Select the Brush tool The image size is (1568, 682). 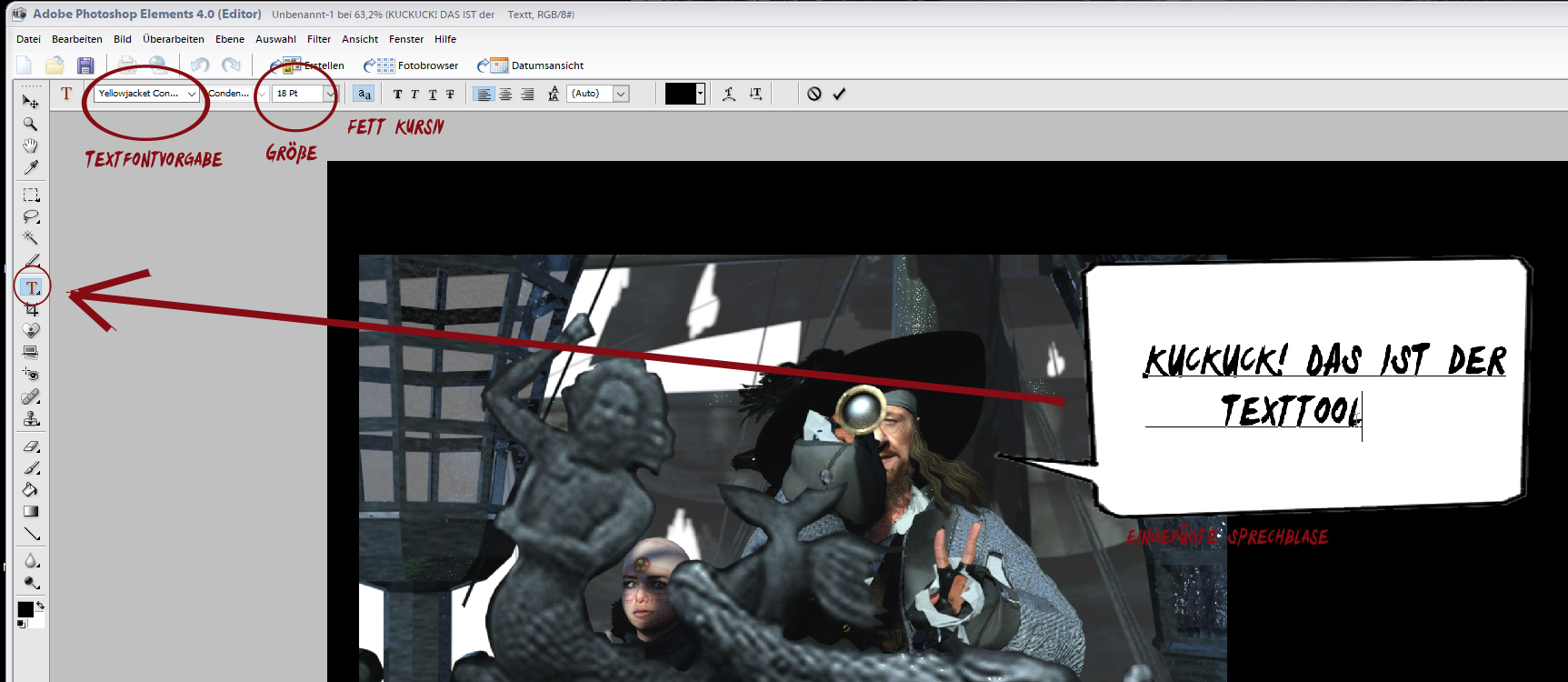tap(31, 468)
